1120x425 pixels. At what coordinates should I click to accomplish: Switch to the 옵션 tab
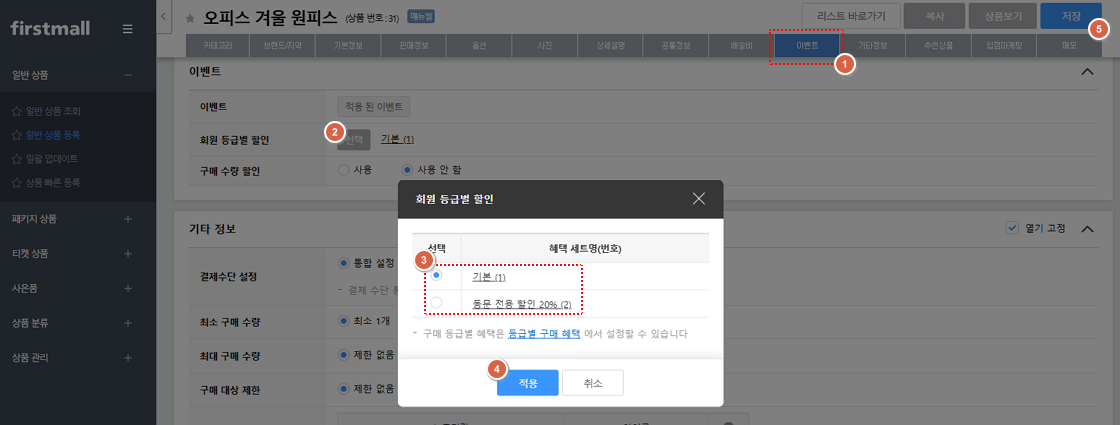click(x=479, y=45)
